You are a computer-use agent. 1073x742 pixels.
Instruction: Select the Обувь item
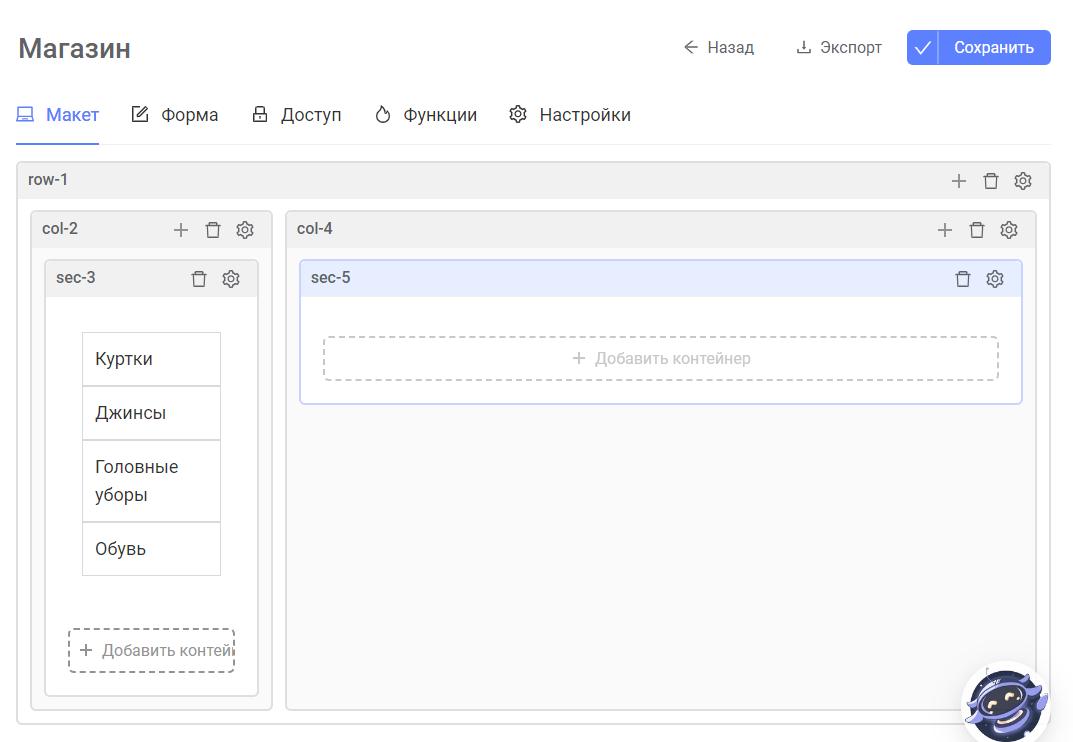coord(151,549)
